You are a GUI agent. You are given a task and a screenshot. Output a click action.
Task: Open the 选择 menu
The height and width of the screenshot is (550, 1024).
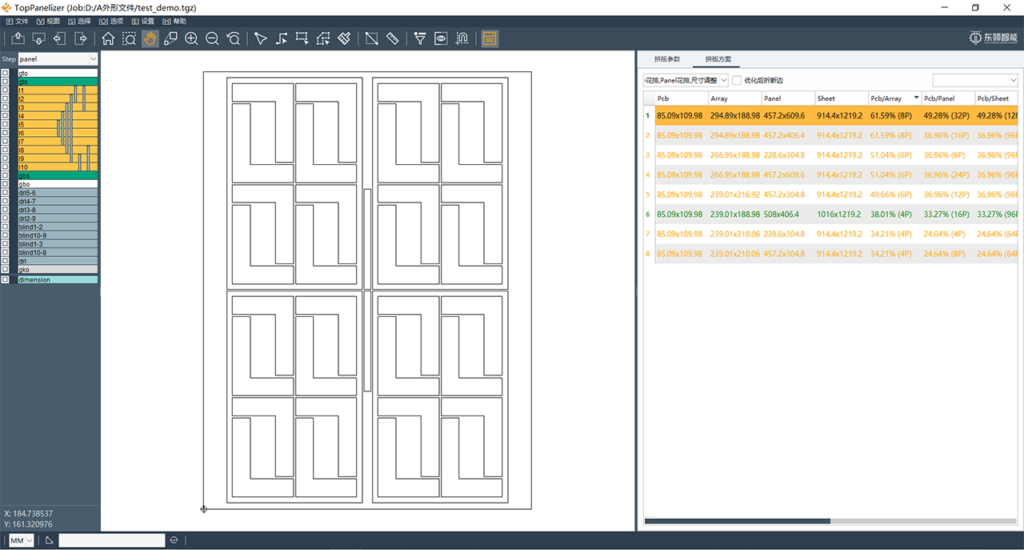pos(80,22)
